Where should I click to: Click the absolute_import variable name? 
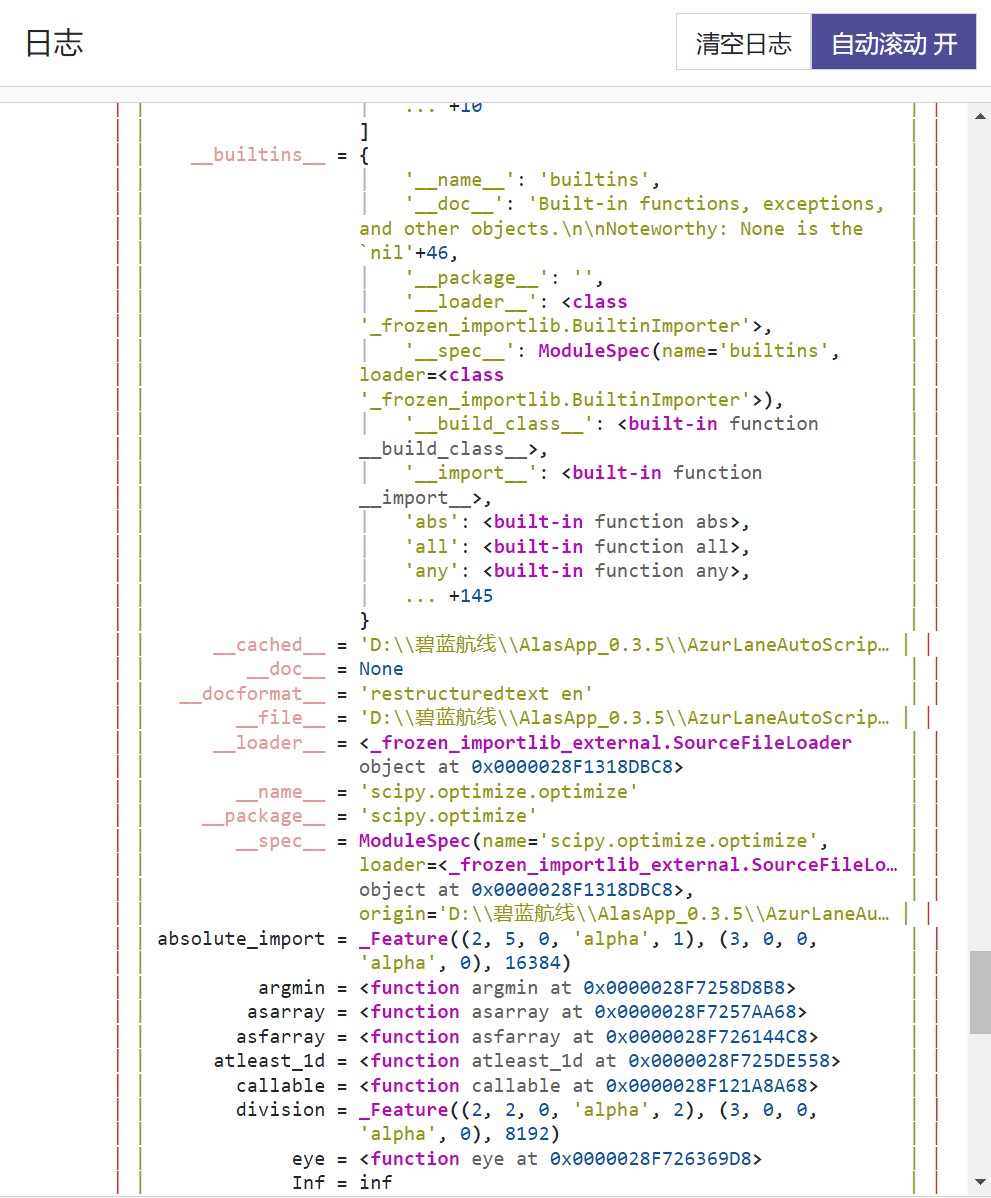[241, 939]
